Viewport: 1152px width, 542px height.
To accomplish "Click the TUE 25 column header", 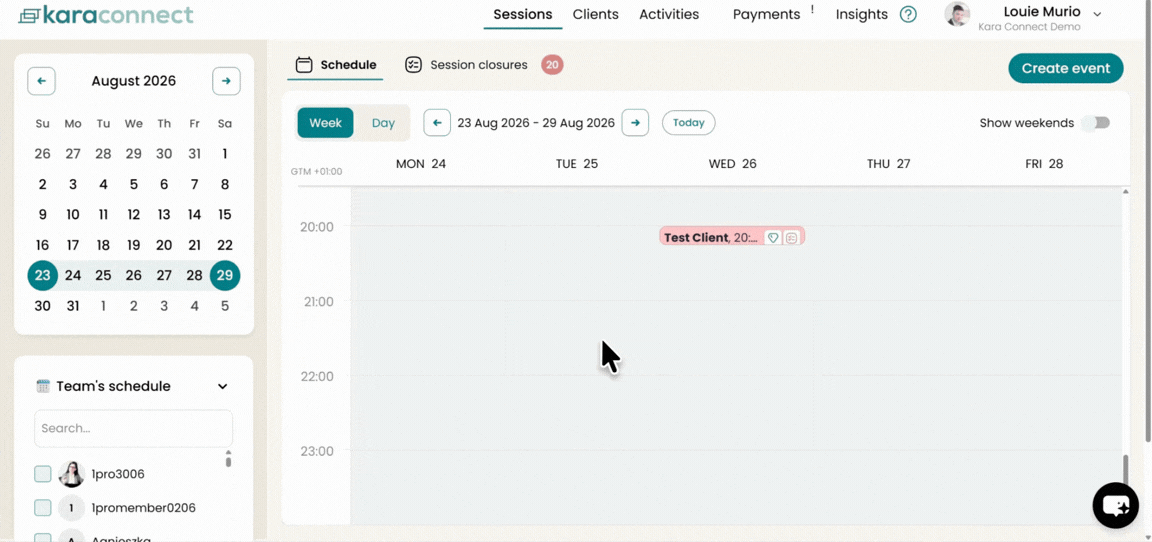I will tap(577, 164).
